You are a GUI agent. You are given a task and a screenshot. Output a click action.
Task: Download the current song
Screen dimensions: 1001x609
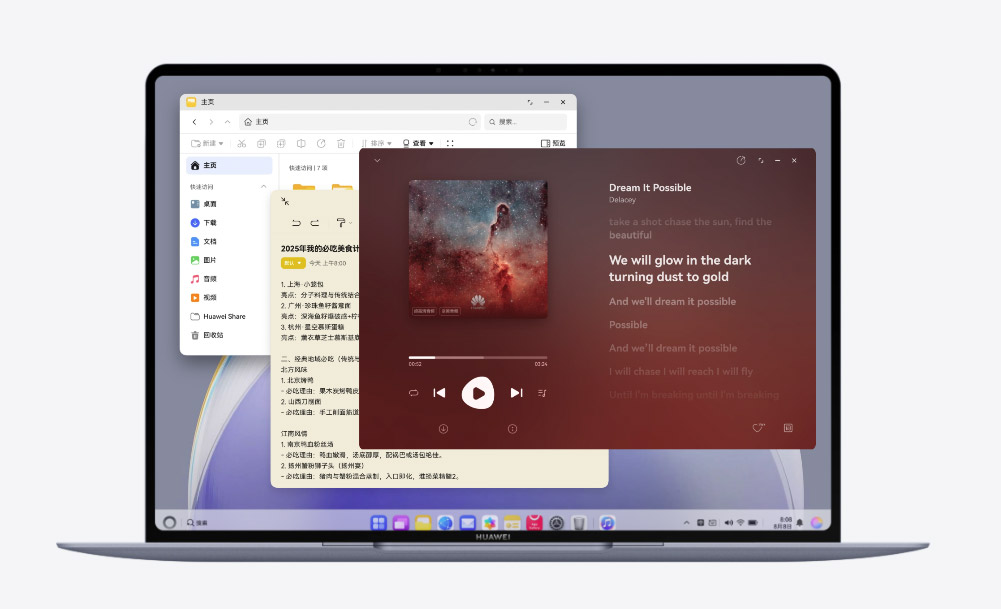443,429
